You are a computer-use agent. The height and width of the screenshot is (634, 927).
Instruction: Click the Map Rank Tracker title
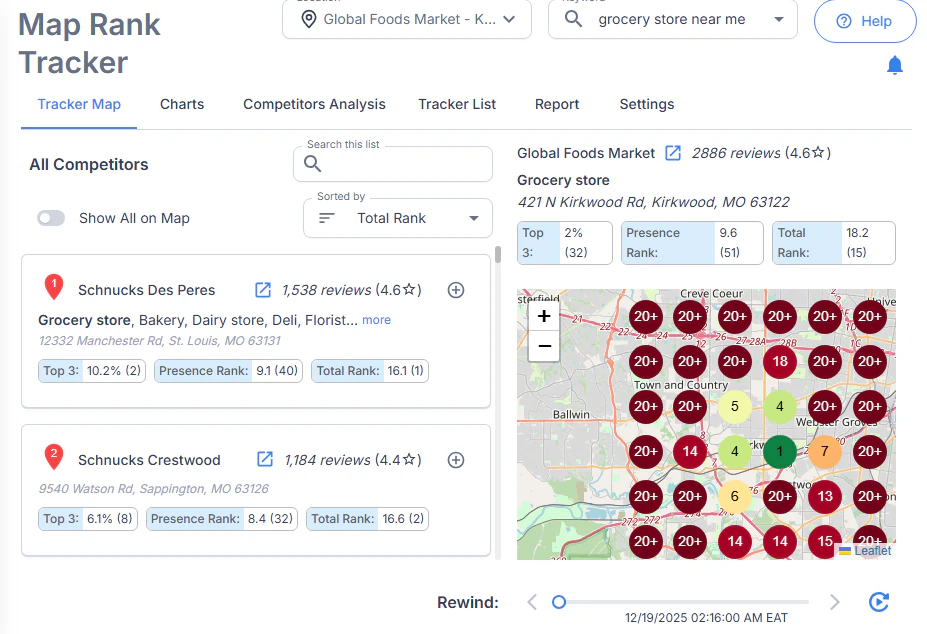89,43
